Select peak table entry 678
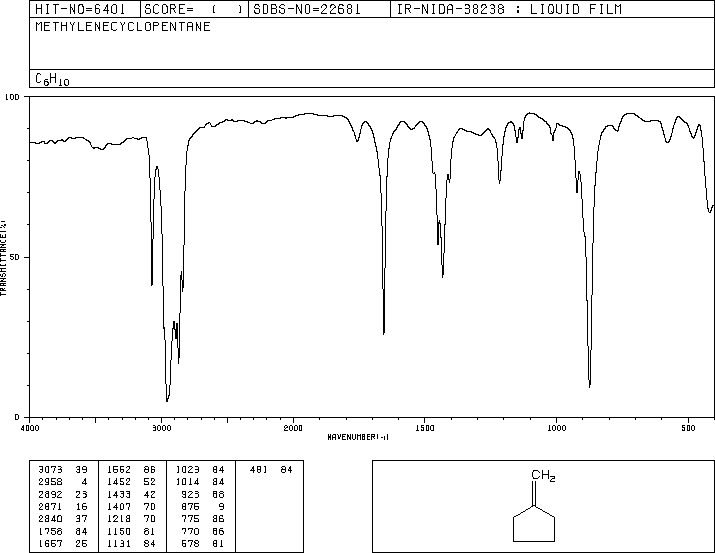715x553 pixels. (x=191, y=543)
